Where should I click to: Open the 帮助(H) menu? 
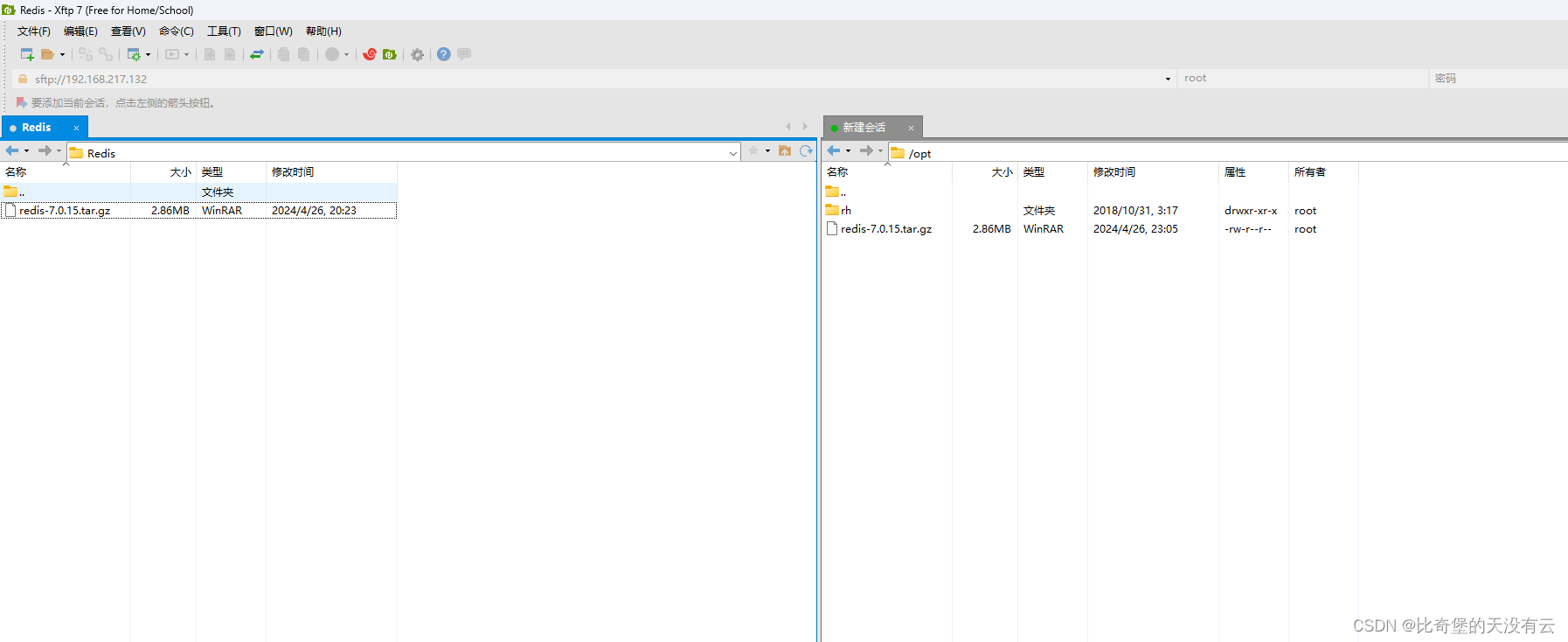[x=323, y=31]
